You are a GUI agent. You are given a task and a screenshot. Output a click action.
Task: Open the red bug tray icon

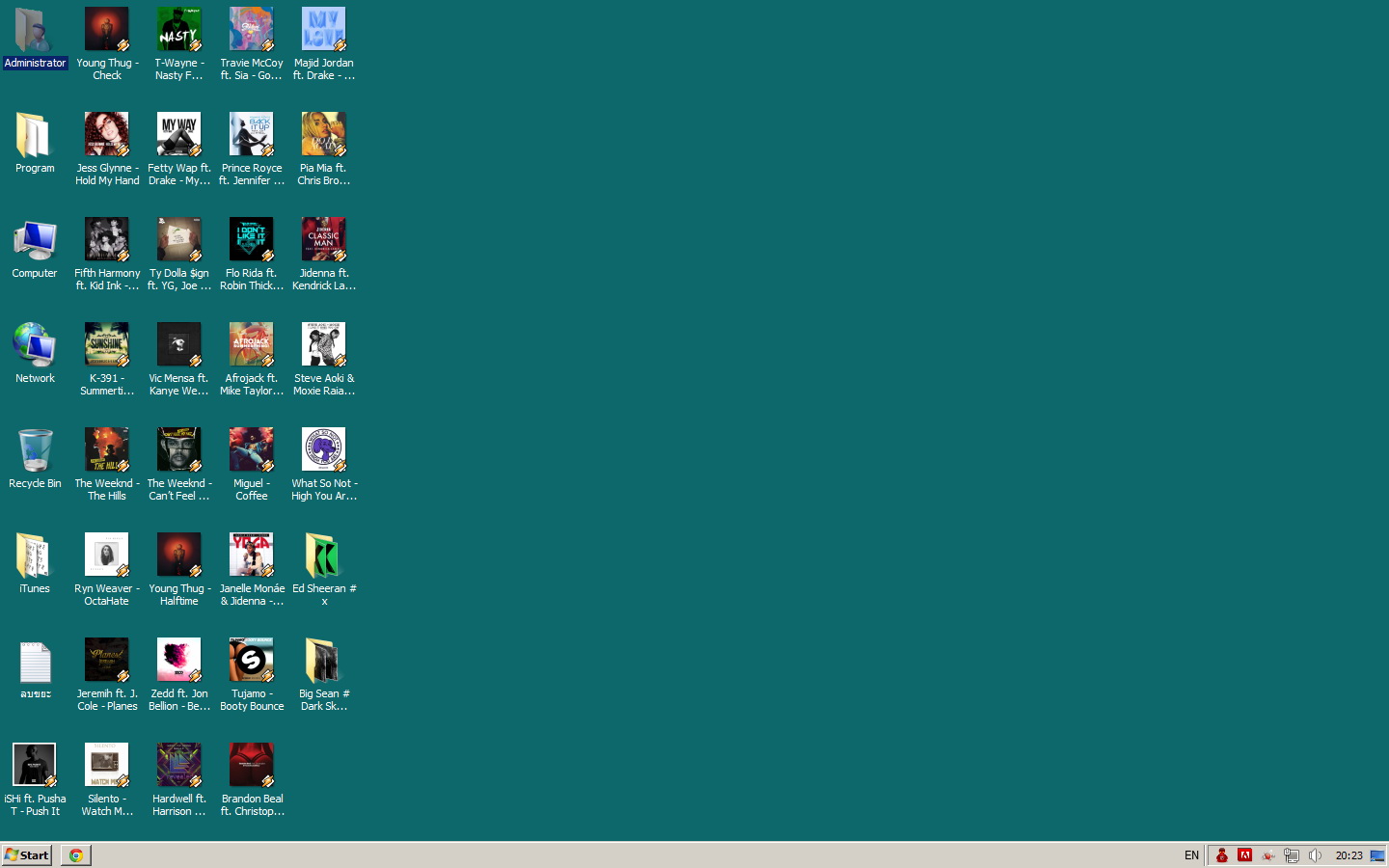click(1268, 855)
